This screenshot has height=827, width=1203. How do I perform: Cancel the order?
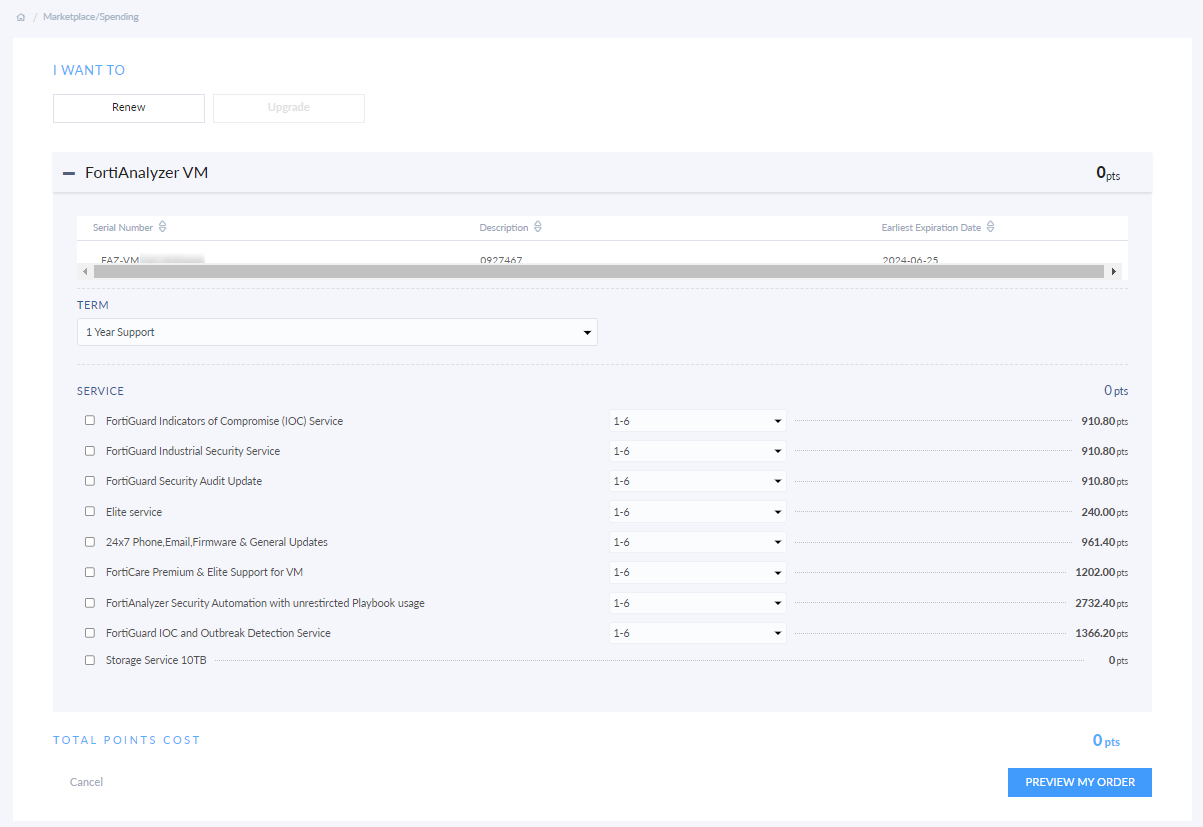click(x=86, y=782)
